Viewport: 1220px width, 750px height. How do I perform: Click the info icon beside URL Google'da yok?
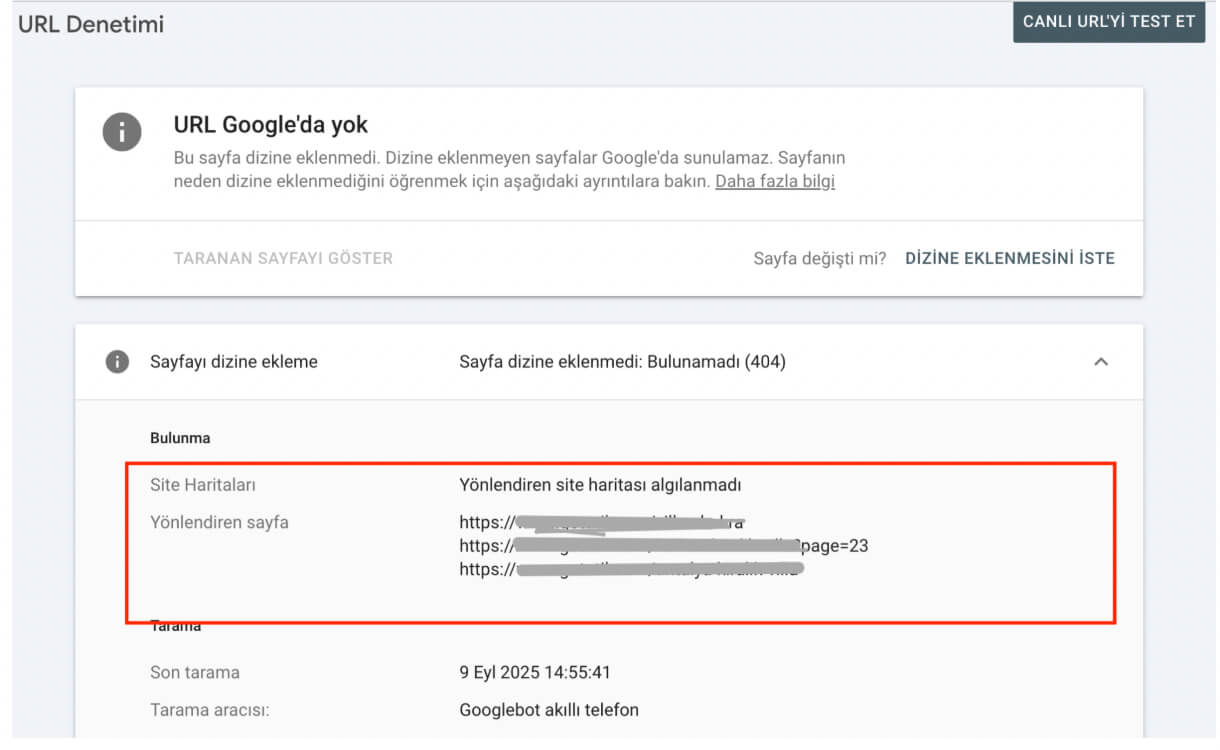pos(121,132)
